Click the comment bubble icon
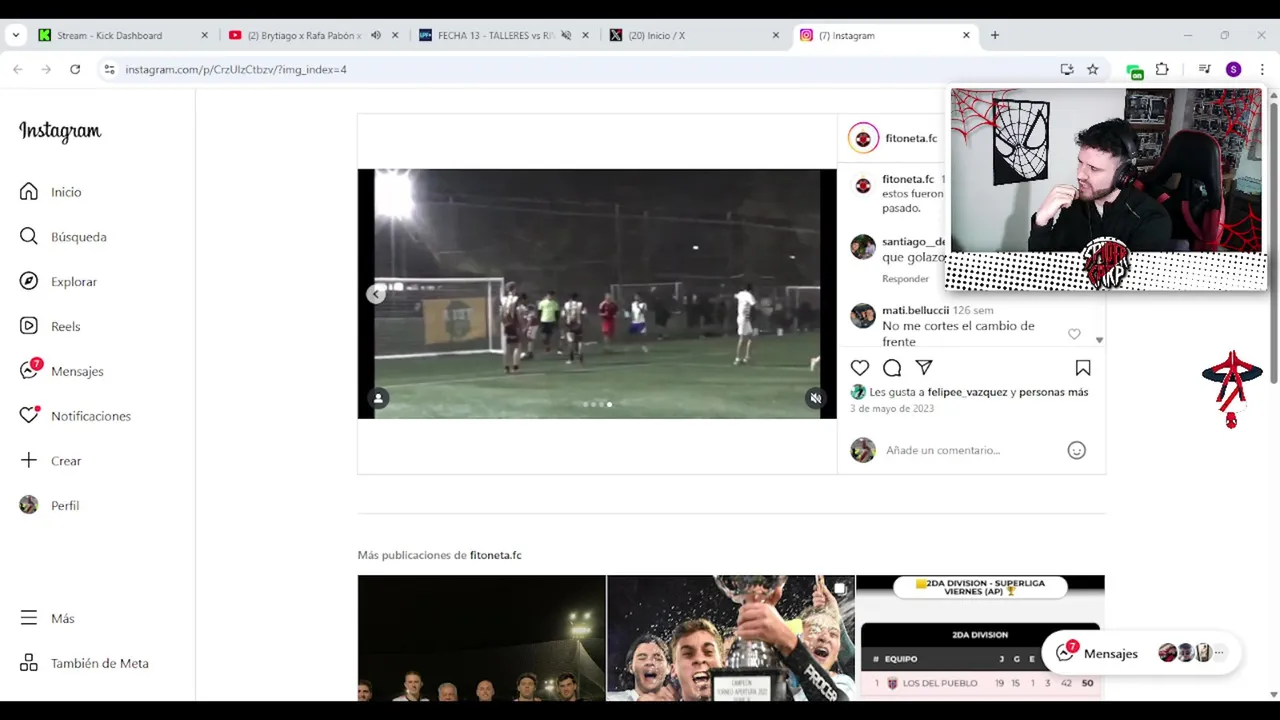 892,368
